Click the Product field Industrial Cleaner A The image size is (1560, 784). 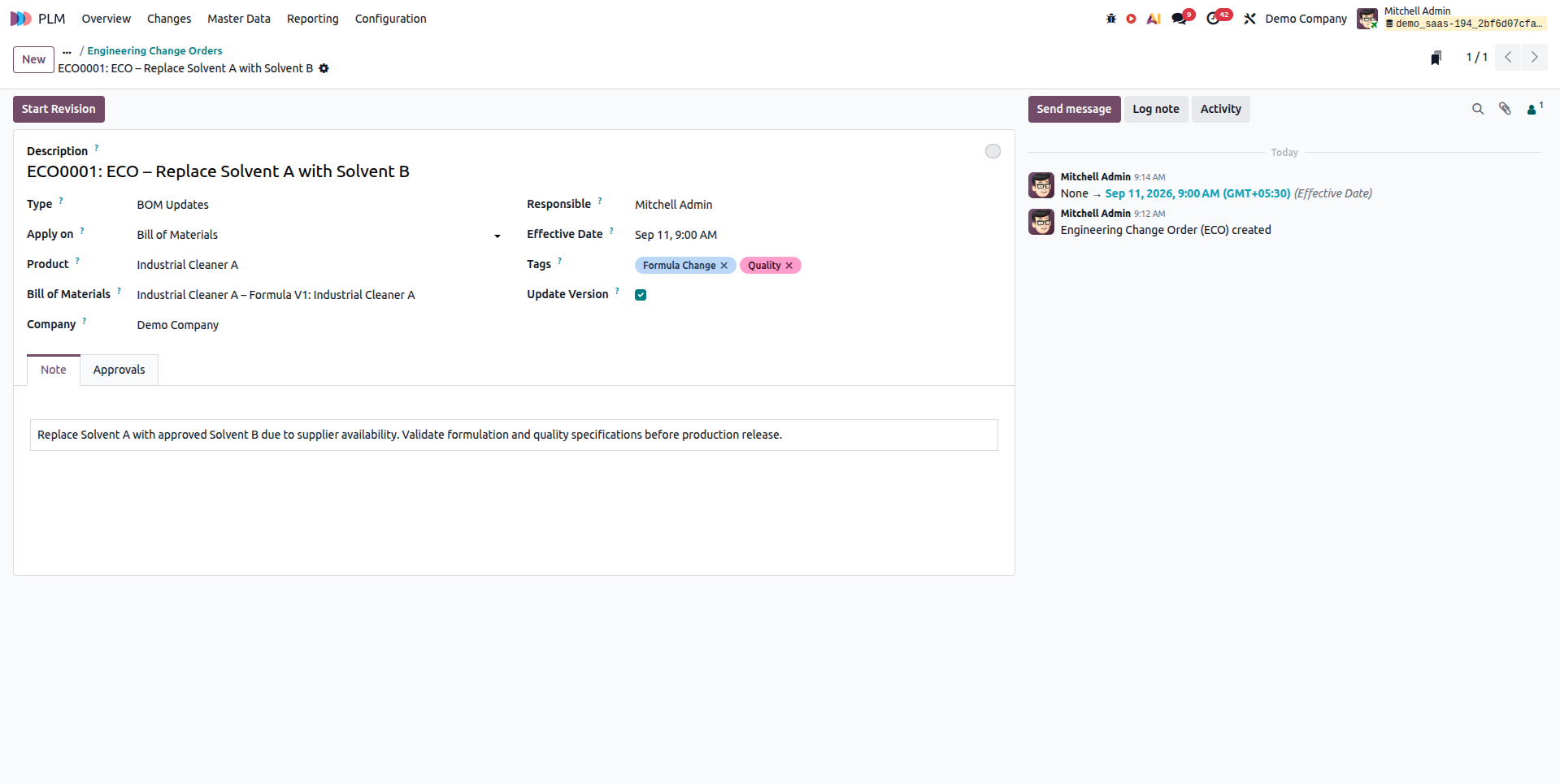[x=319, y=265]
